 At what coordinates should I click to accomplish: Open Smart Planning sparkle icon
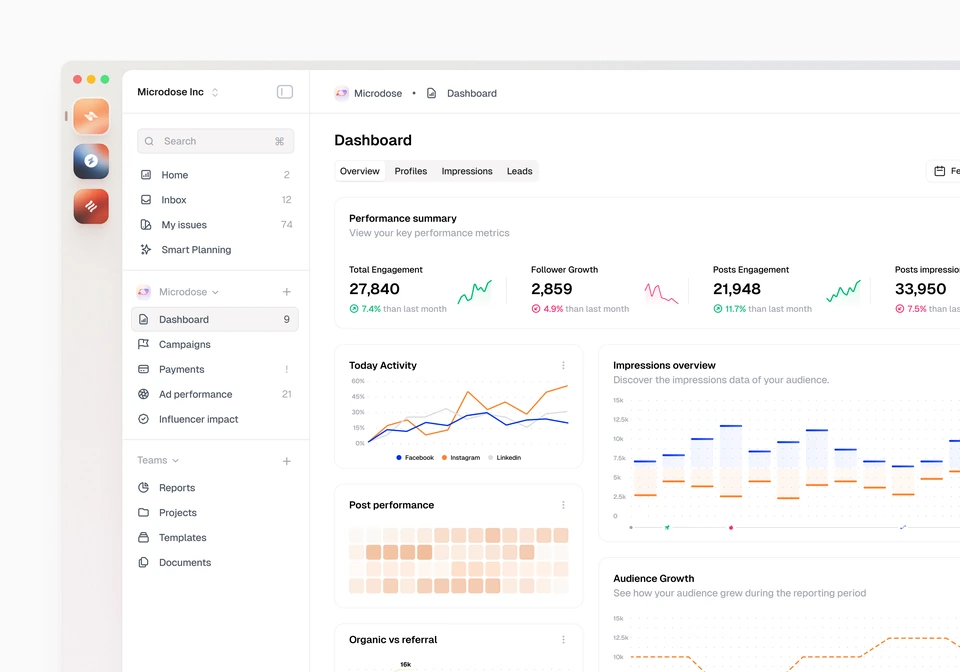click(x=146, y=249)
